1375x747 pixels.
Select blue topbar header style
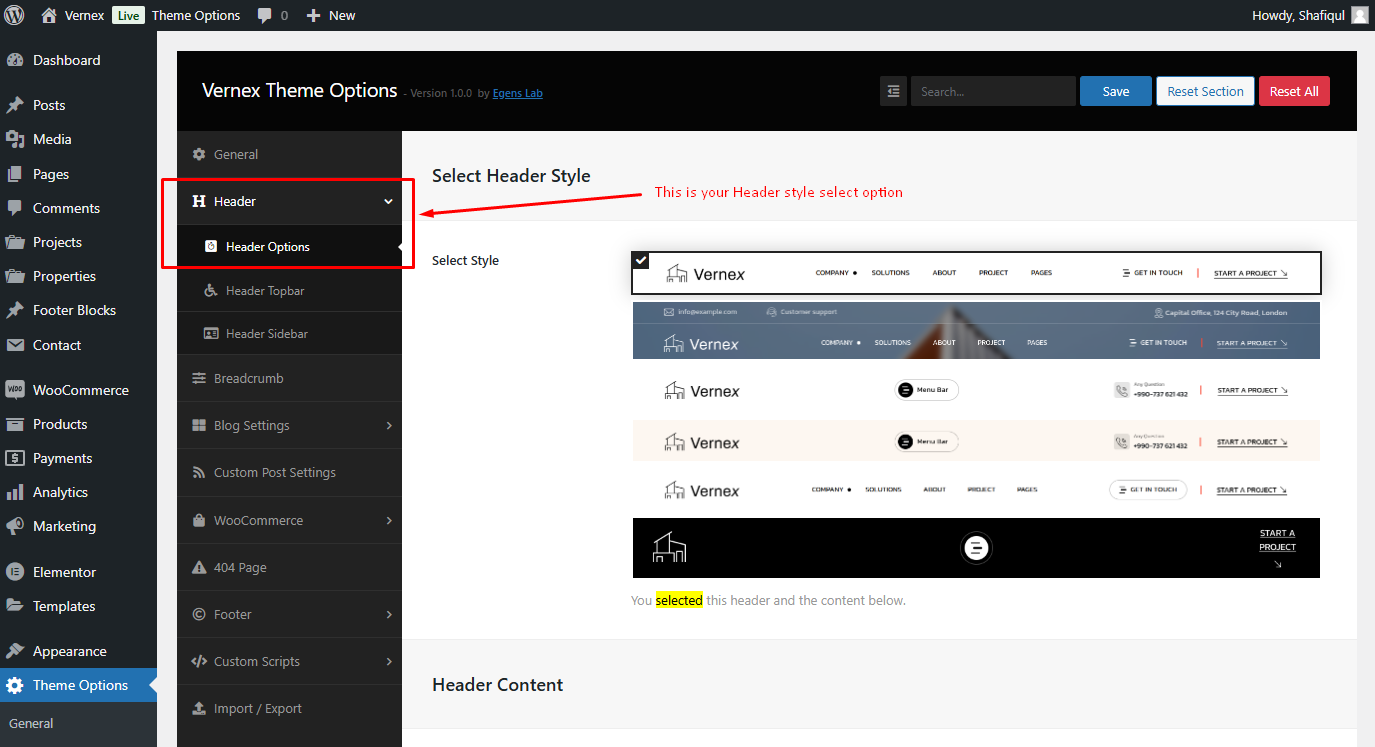click(x=976, y=331)
